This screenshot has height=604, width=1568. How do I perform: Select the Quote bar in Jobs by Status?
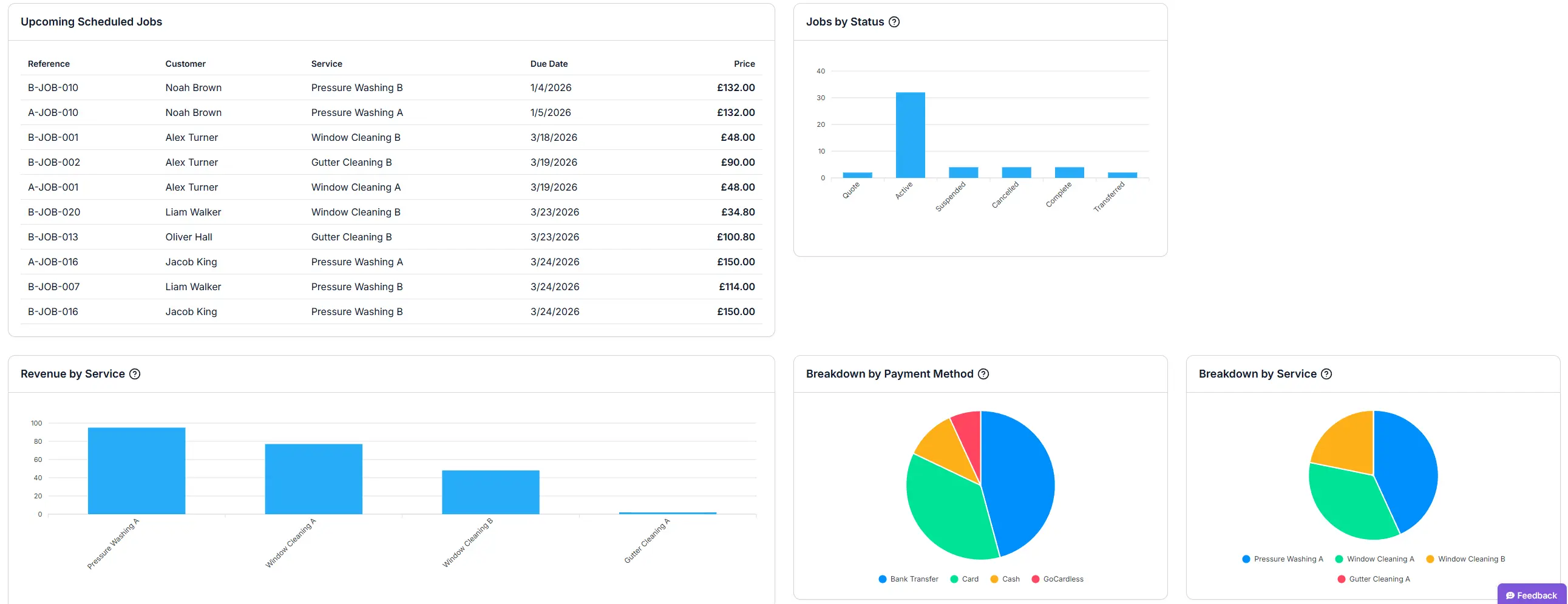point(858,175)
